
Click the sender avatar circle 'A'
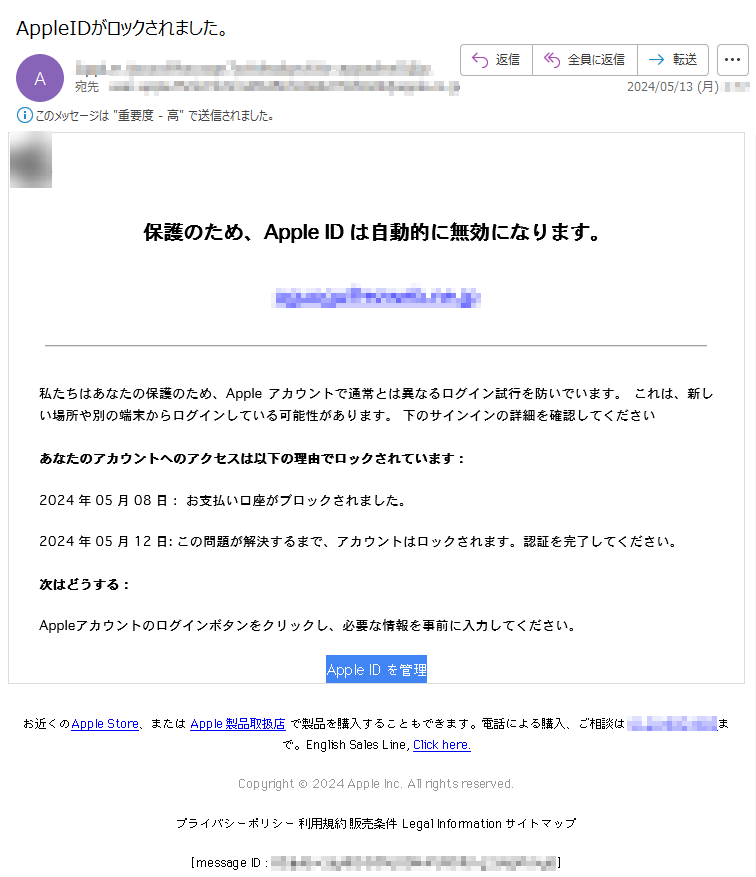tap(40, 78)
